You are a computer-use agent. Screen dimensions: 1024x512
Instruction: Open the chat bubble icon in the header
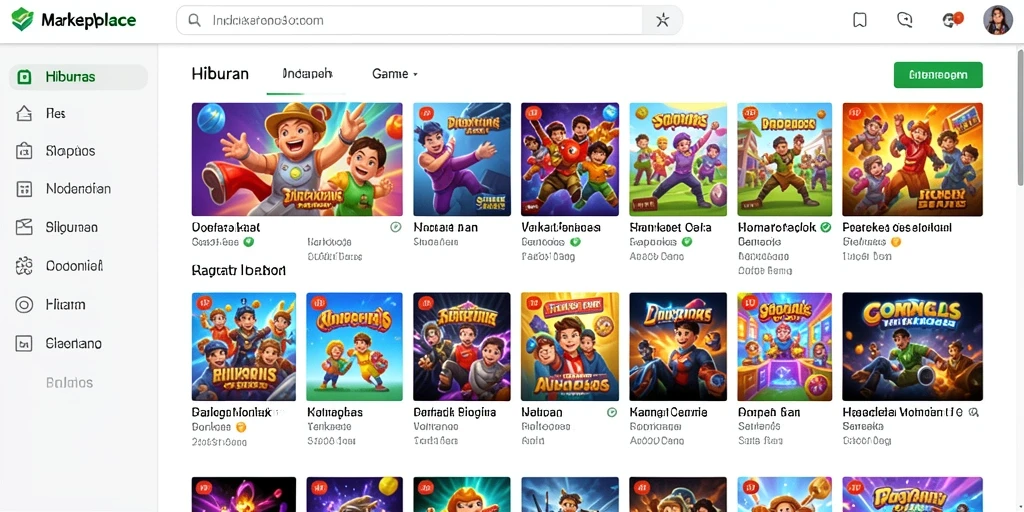904,20
